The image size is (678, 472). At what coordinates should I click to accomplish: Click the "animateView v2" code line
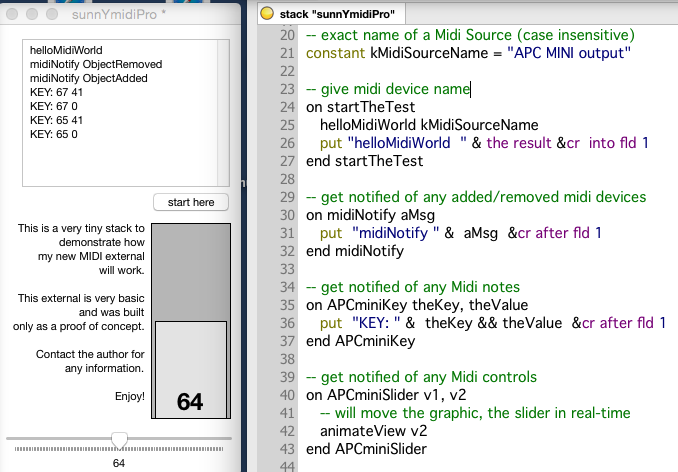[373, 431]
